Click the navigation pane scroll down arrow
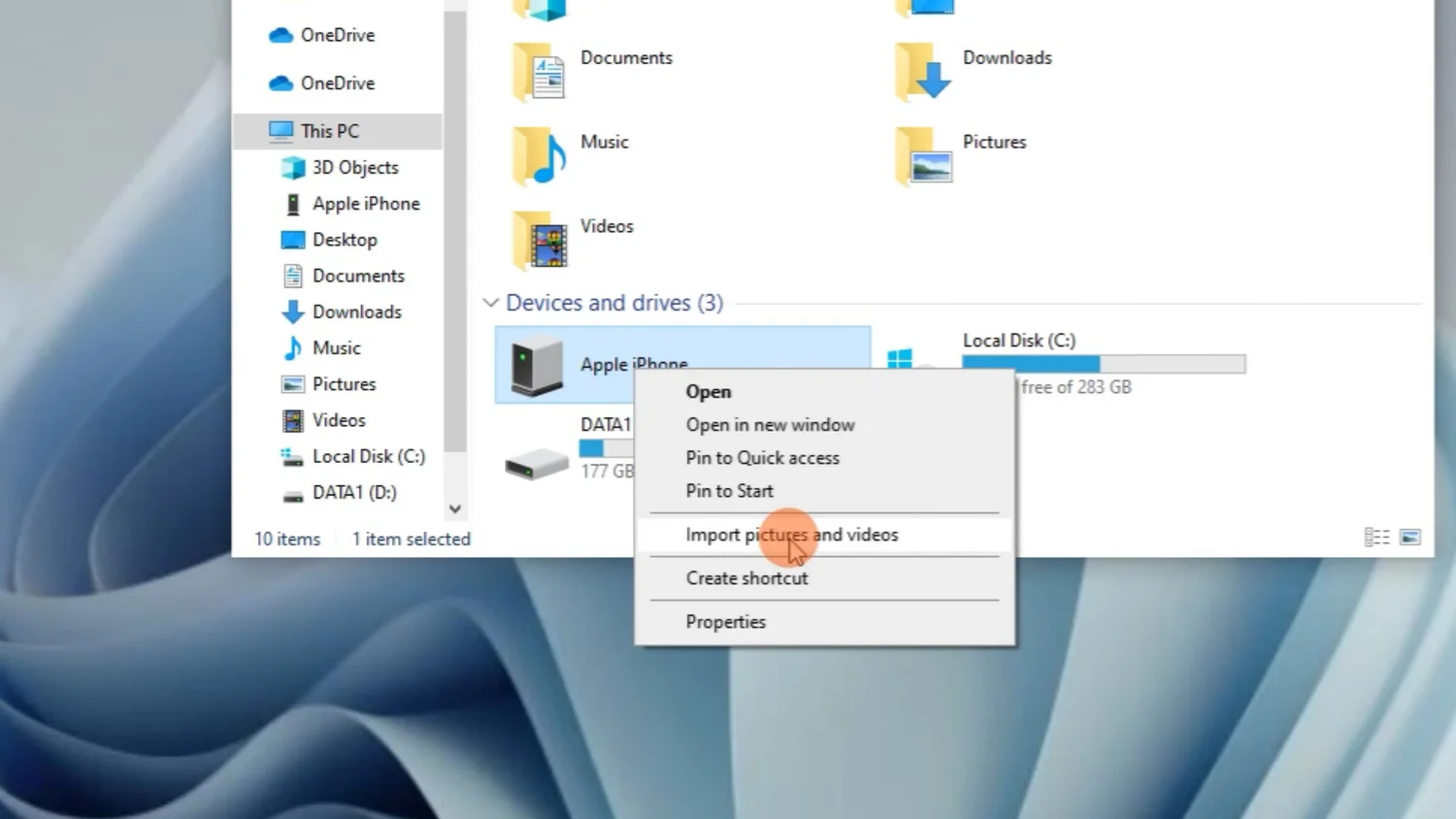The height and width of the screenshot is (819, 1456). click(x=454, y=508)
